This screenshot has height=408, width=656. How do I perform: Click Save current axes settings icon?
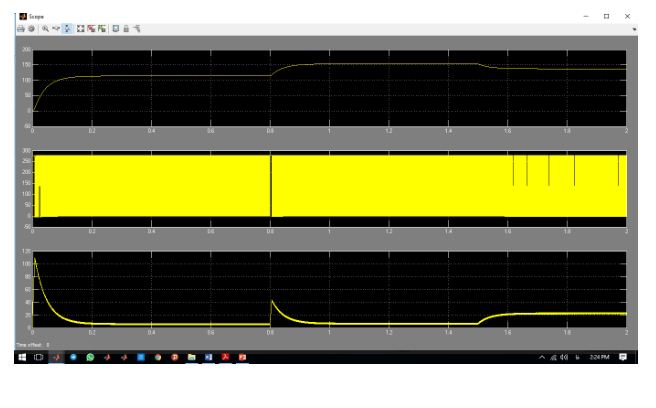pyautogui.click(x=91, y=29)
